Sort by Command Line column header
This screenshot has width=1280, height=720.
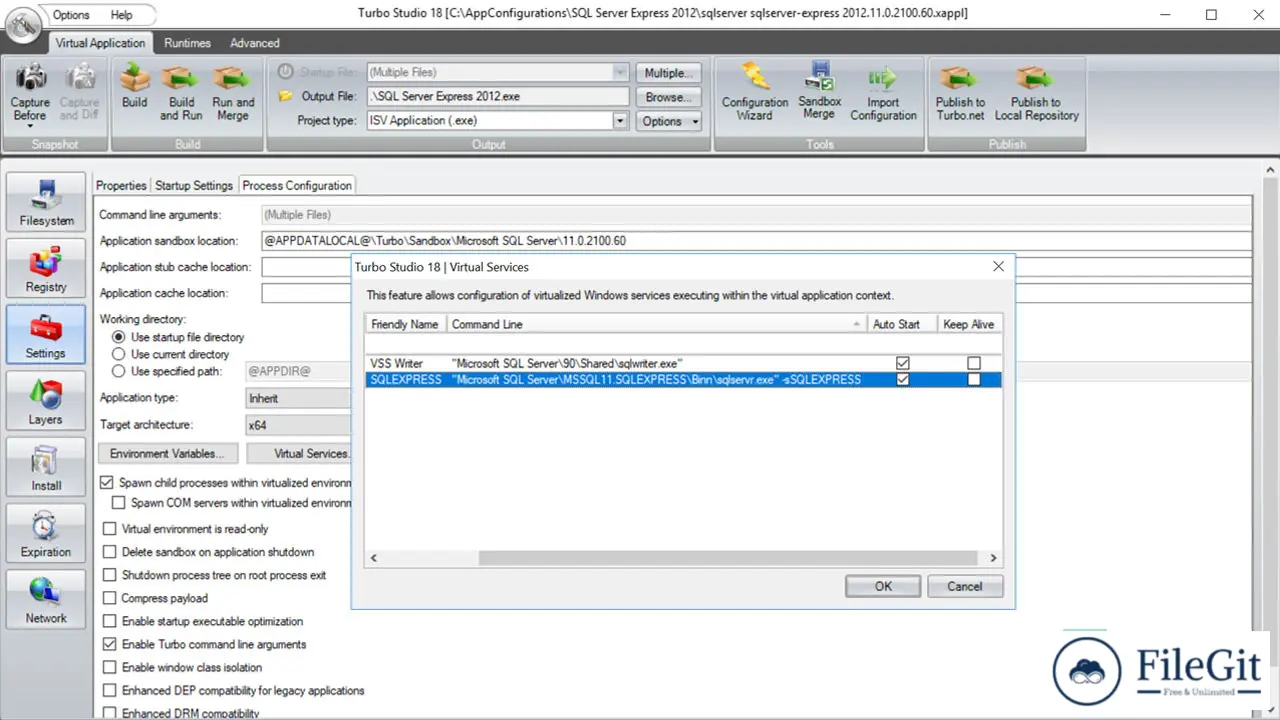[656, 324]
